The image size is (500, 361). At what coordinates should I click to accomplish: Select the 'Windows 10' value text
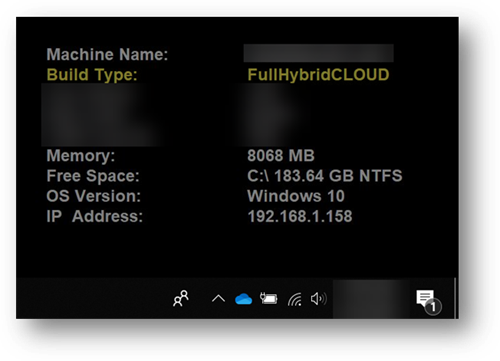point(296,196)
